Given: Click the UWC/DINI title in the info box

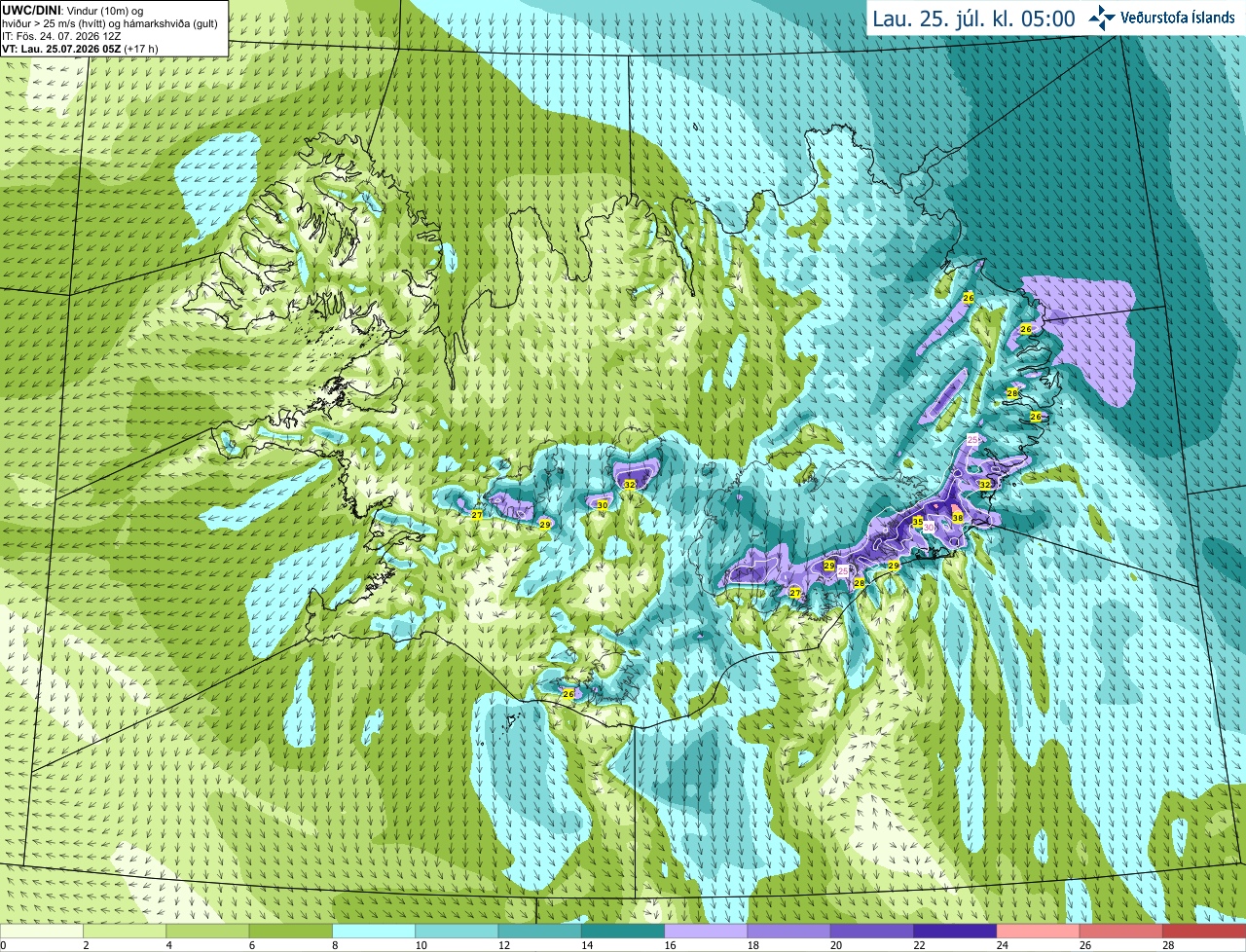Looking at the screenshot, I should click(x=32, y=10).
